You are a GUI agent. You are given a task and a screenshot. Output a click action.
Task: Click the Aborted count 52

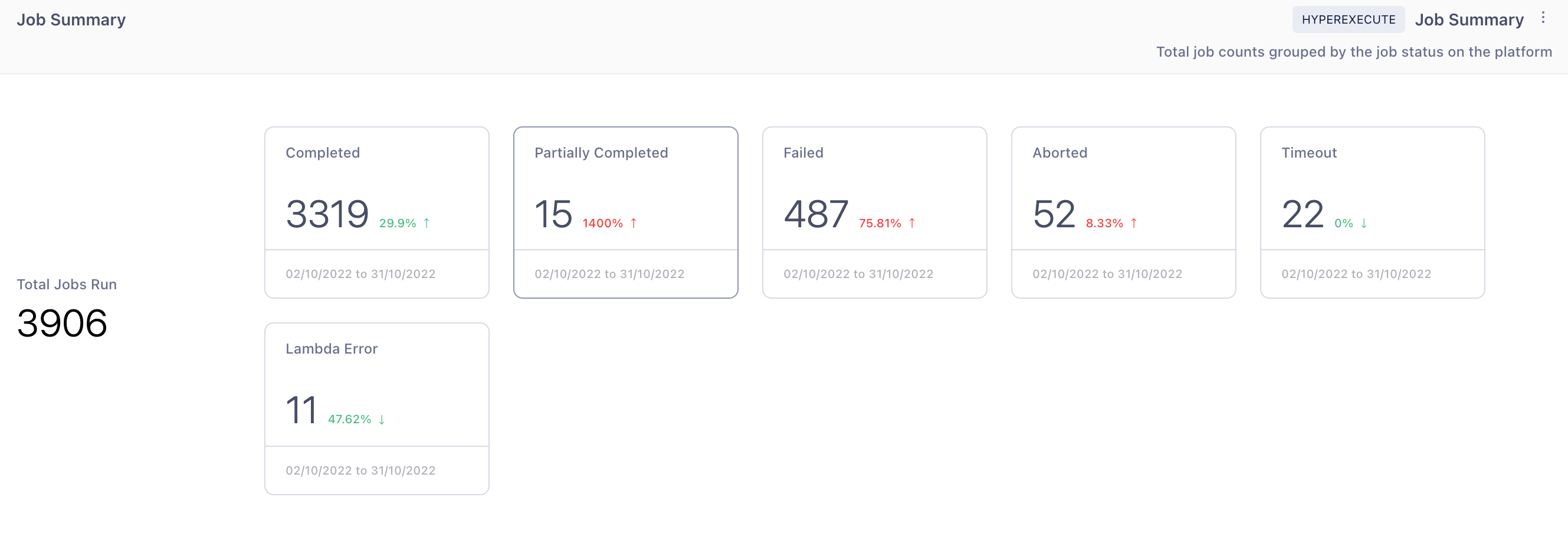(x=1054, y=214)
